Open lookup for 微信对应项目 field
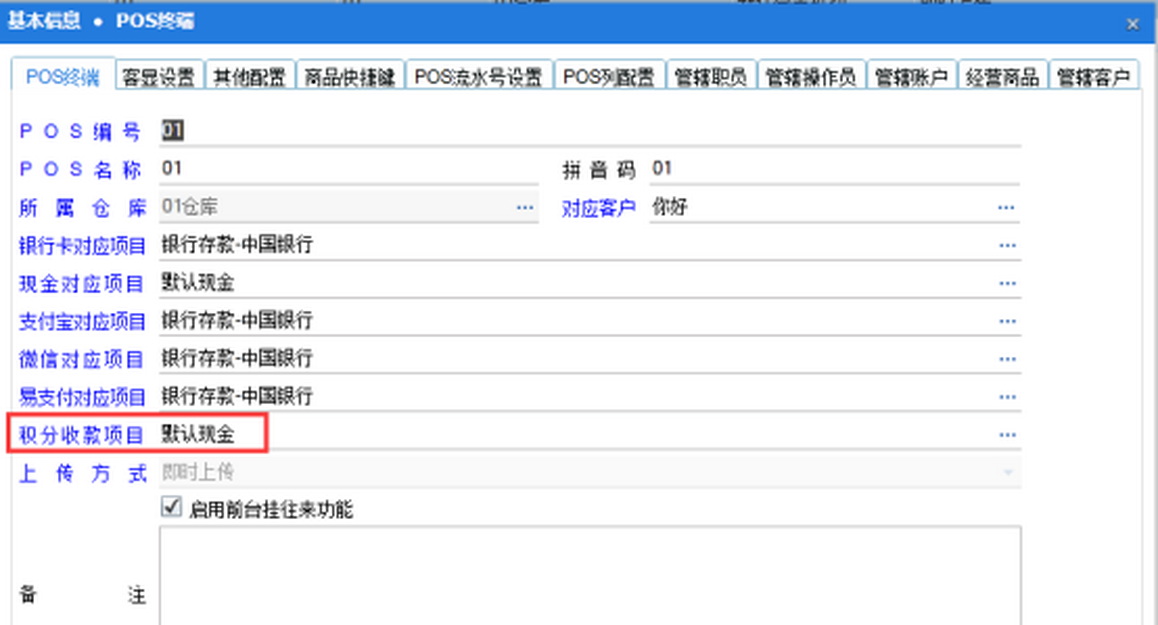This screenshot has height=625, width=1158. coord(1006,359)
